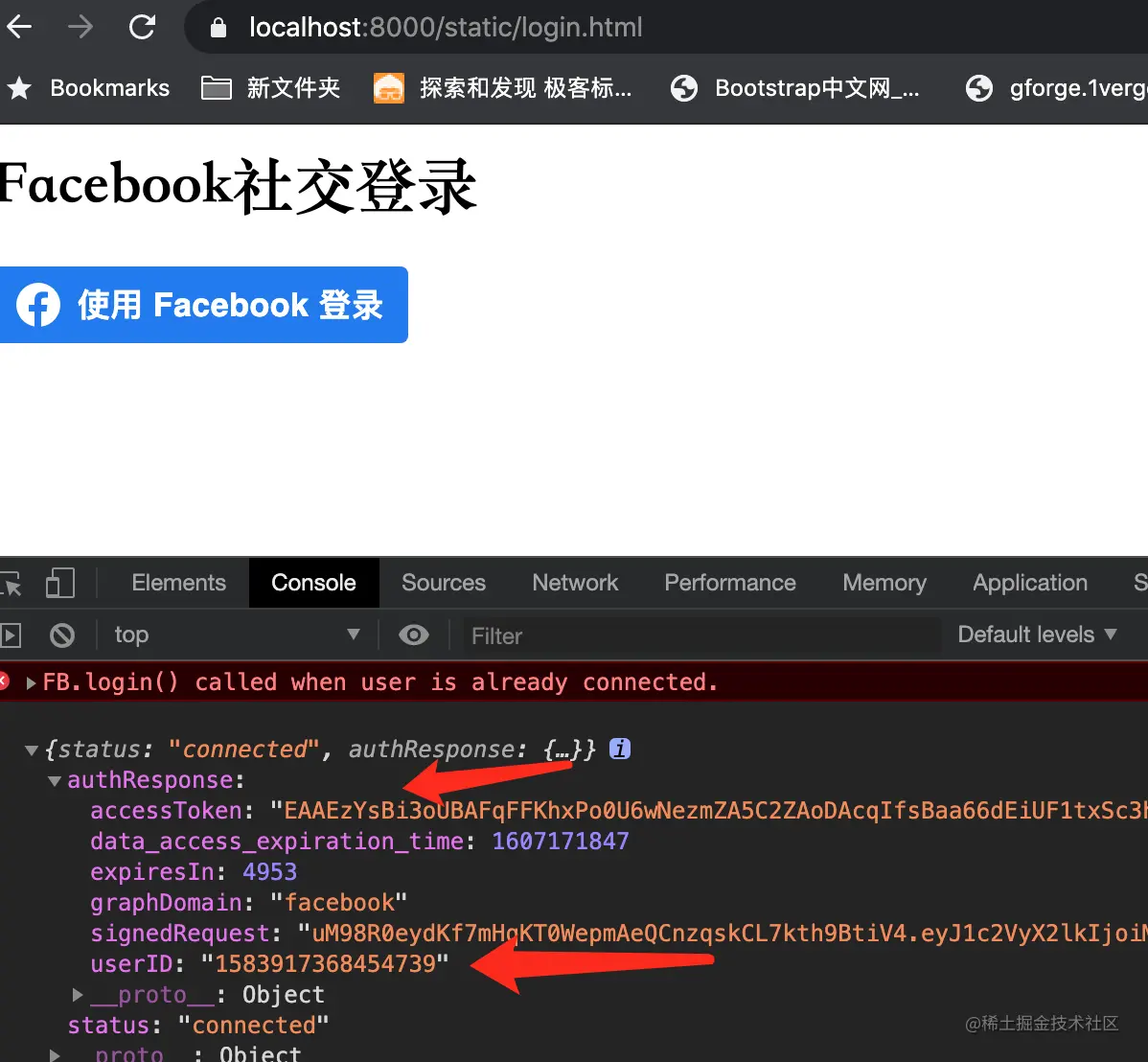The width and height of the screenshot is (1148, 1062).
Task: Show the console sidebar
Action: click(x=11, y=635)
